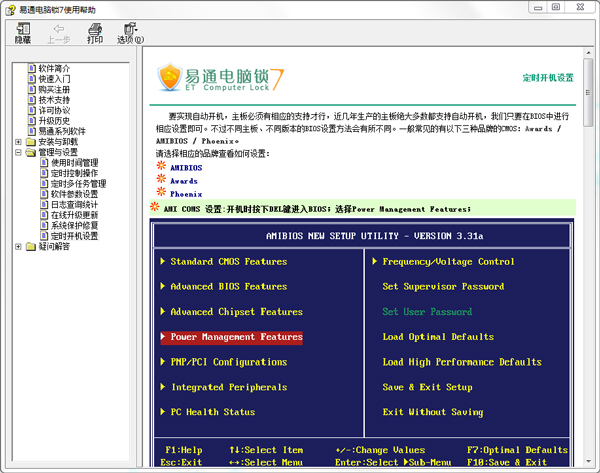Open the 快速入门 topic page
This screenshot has height=473, width=600.
pyautogui.click(x=54, y=79)
